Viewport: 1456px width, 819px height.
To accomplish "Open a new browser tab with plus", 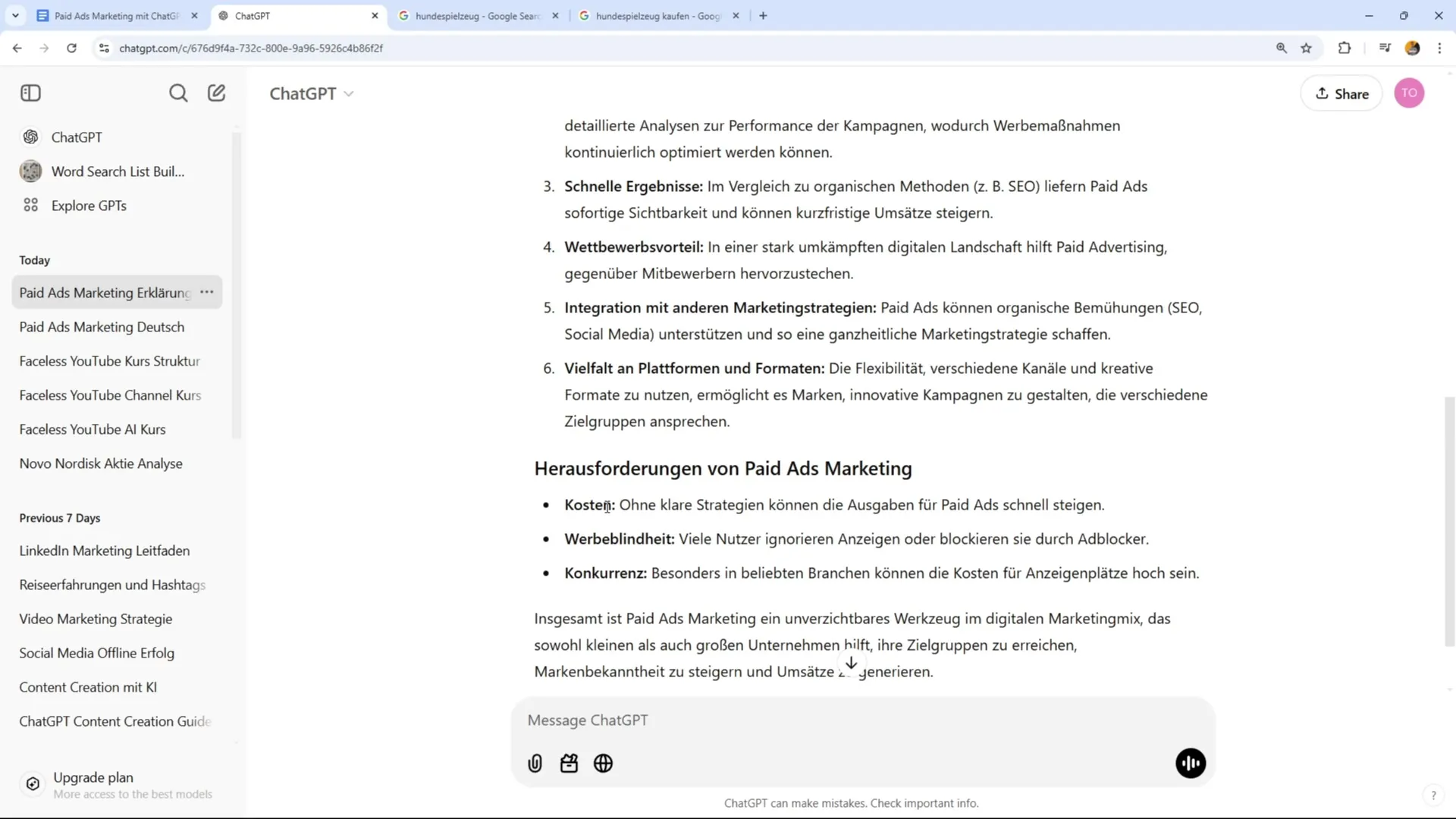I will tap(763, 15).
